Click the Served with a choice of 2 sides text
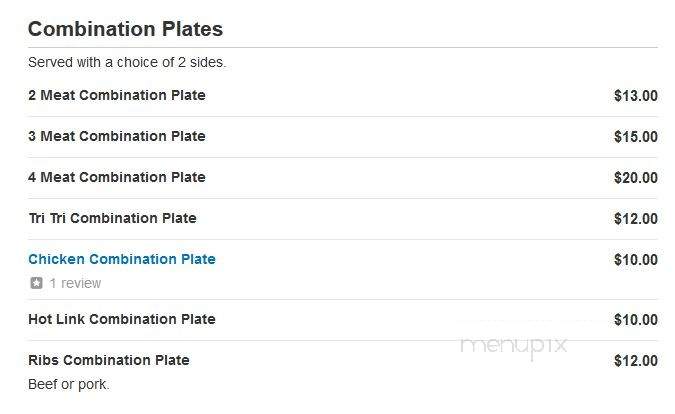675x414 pixels. [x=127, y=62]
